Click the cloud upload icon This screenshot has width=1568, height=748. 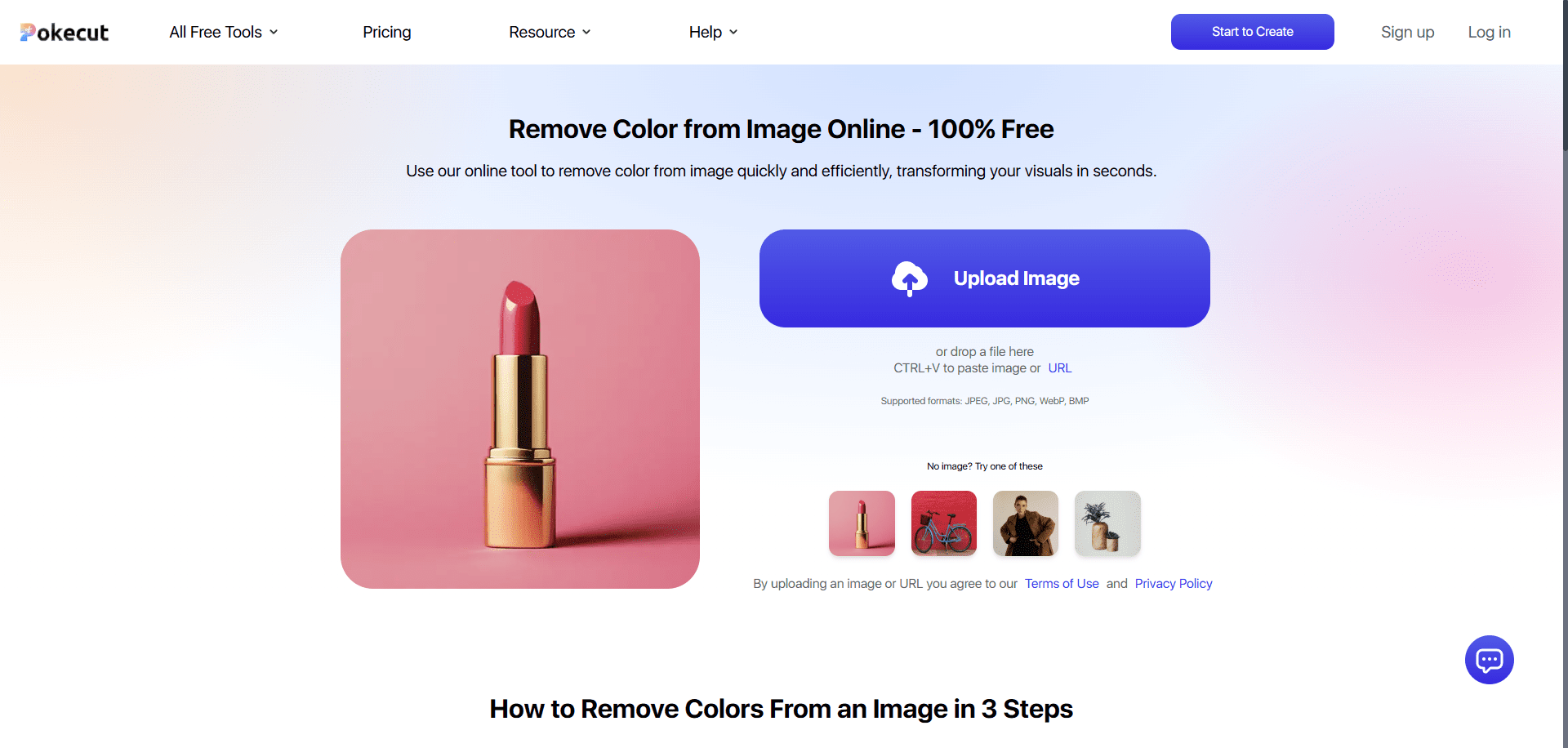[909, 278]
